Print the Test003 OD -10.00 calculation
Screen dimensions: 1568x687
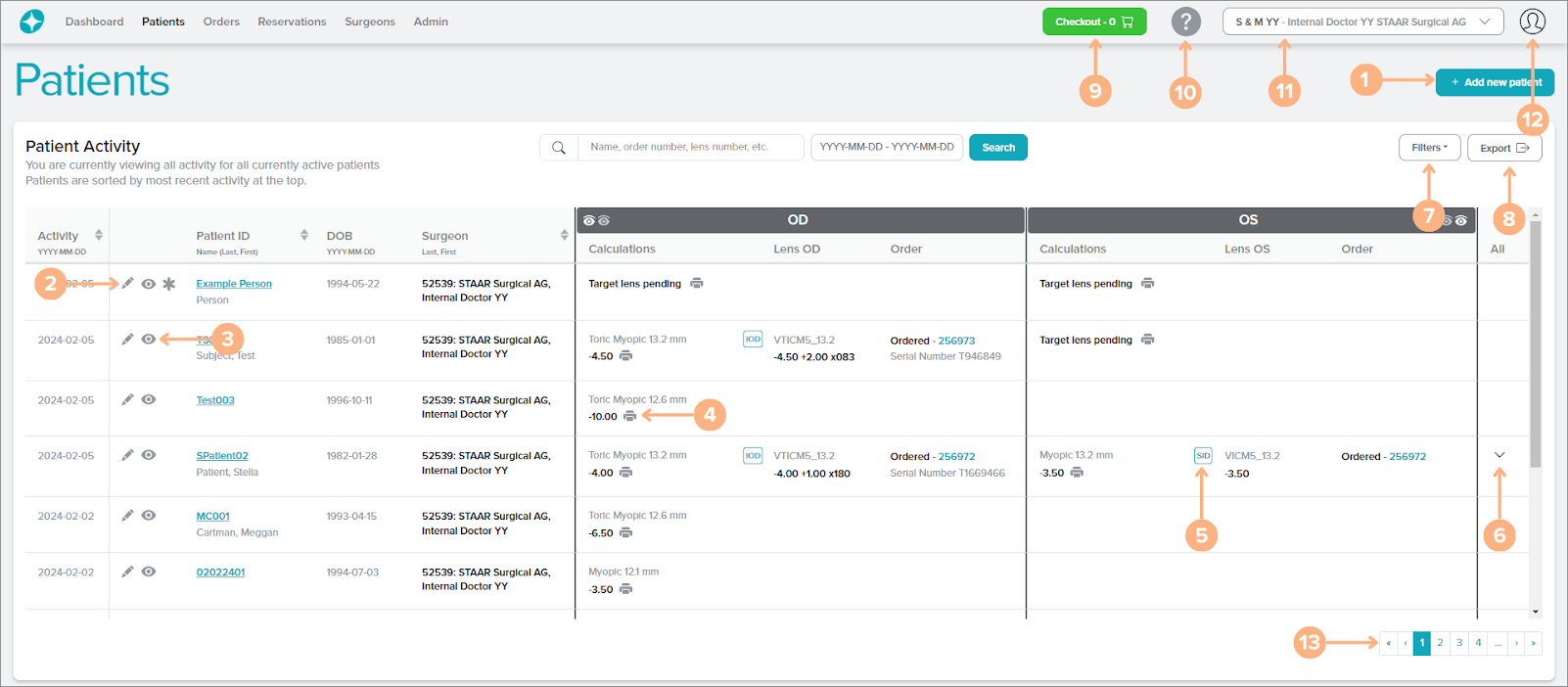(629, 416)
